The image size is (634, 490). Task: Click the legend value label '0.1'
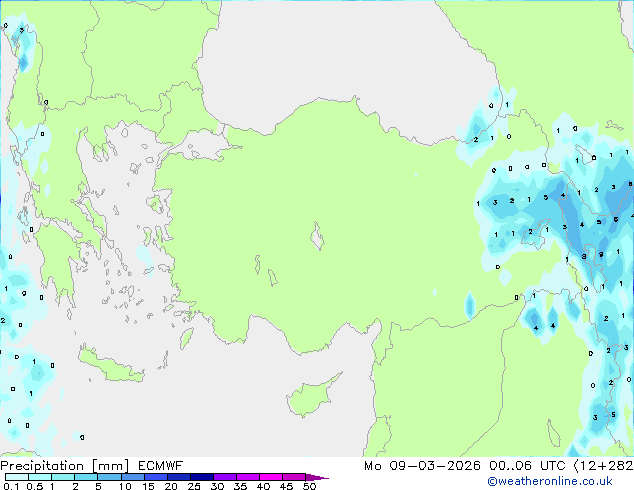click(x=11, y=486)
